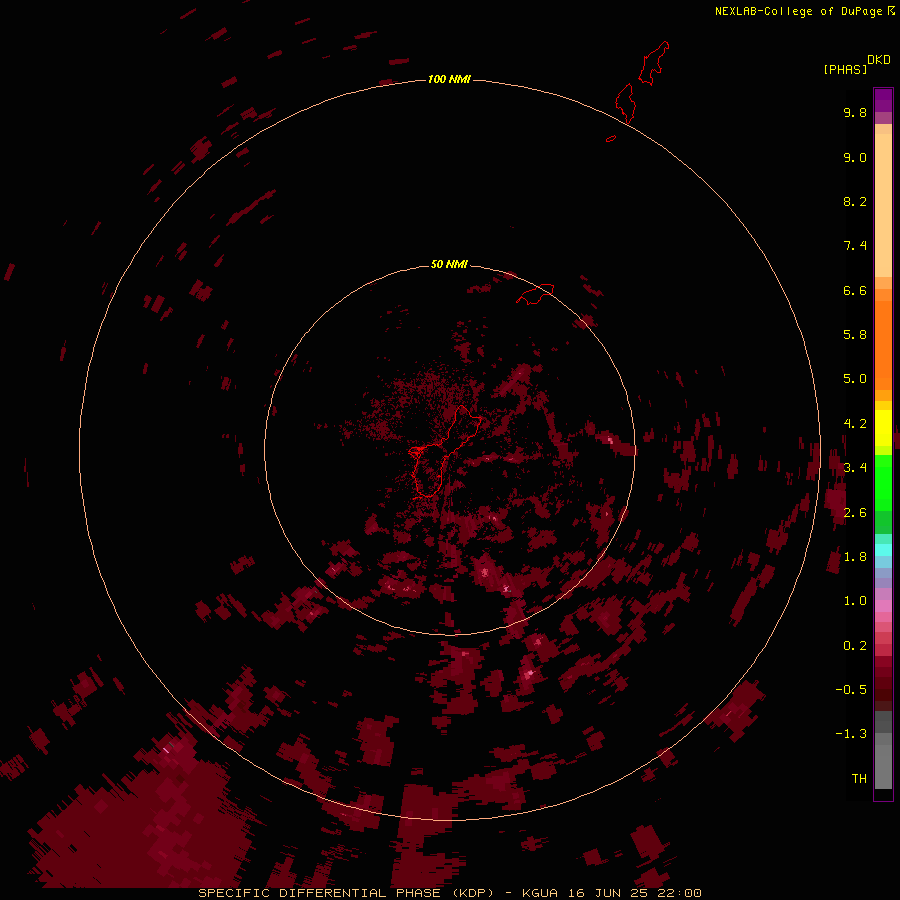Click the KGUA station identifier in caption
This screenshot has height=900, width=900.
pyautogui.click(x=540, y=893)
